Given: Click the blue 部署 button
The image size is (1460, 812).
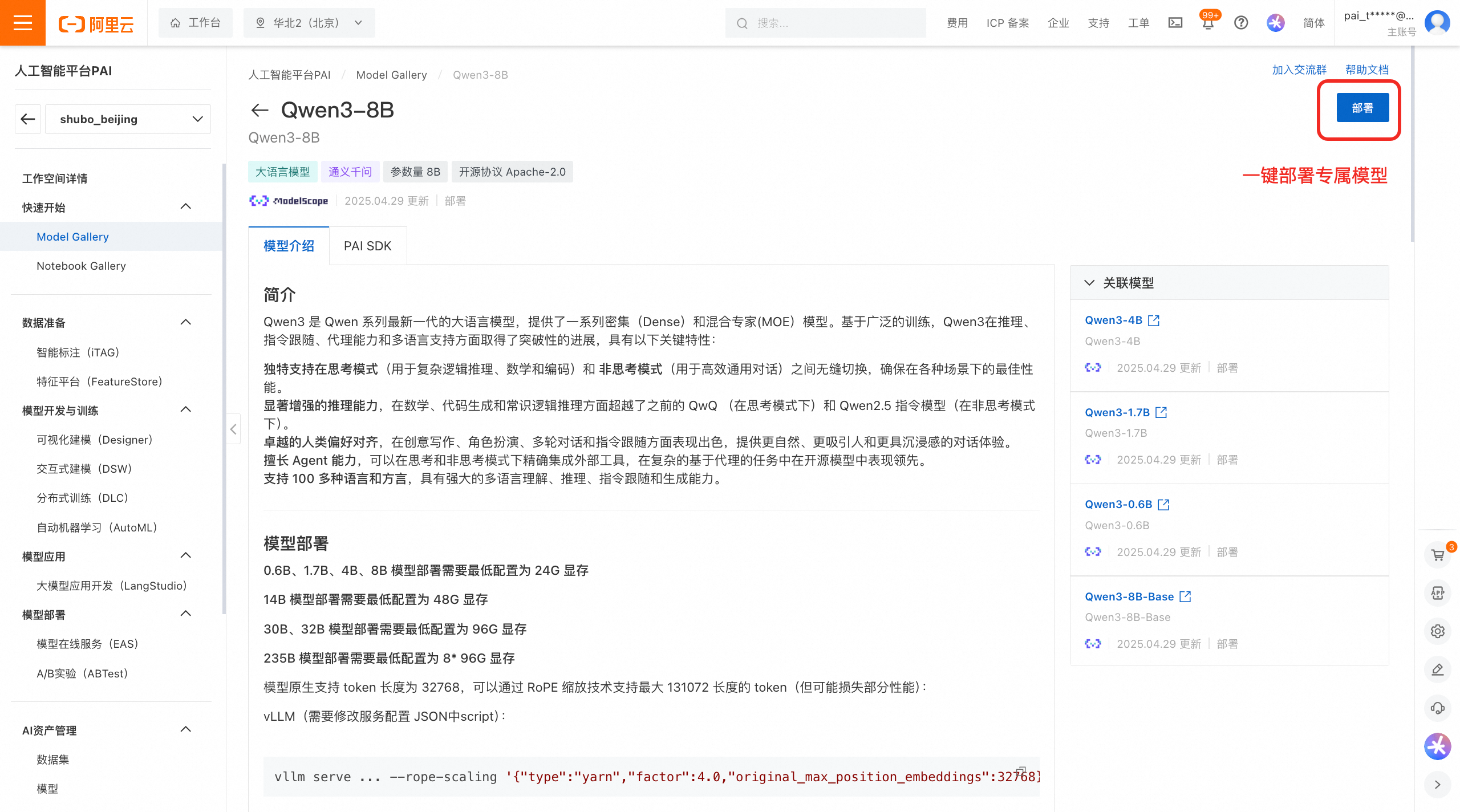Looking at the screenshot, I should tap(1362, 108).
